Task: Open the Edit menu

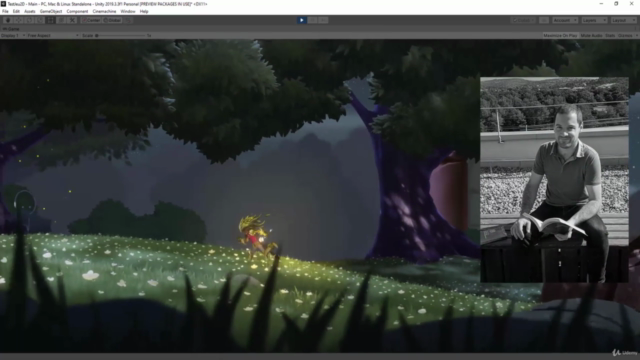Action: (x=16, y=11)
